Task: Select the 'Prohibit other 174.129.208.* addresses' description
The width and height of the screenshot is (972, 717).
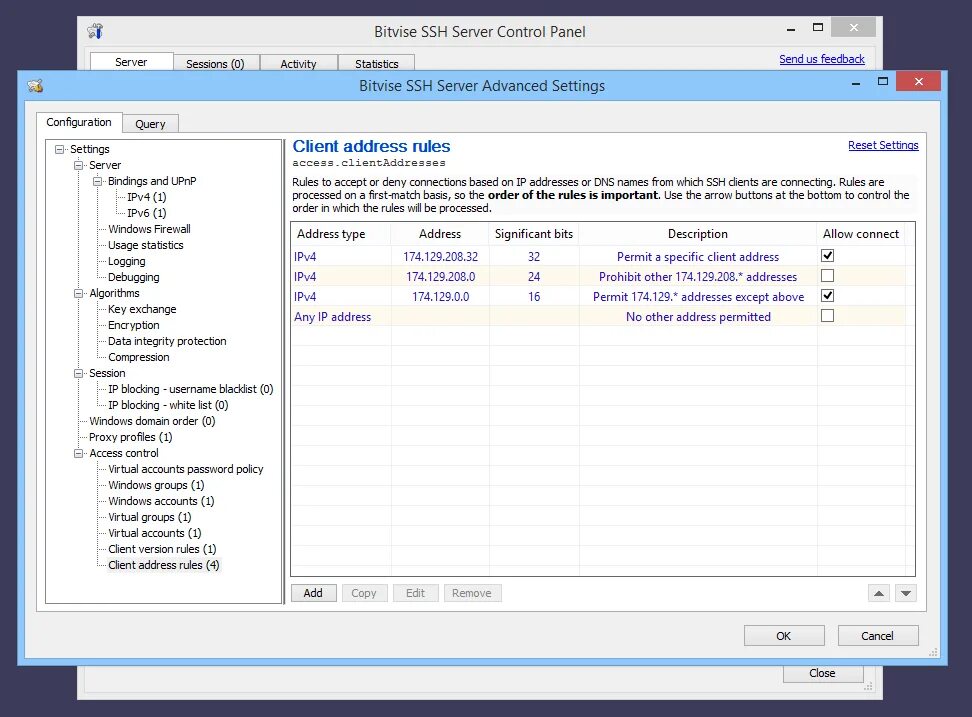Action: tap(698, 276)
